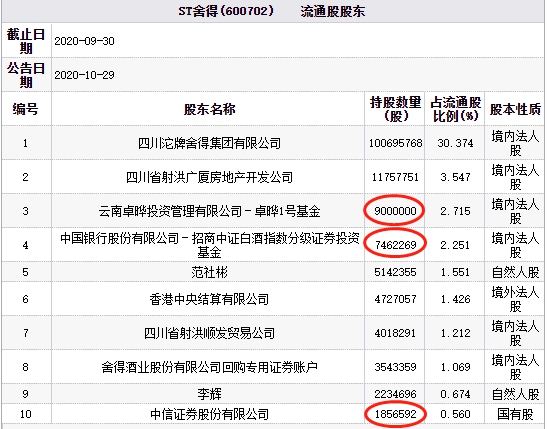Select shareholder 香港中央结算有限公司

pyautogui.click(x=209, y=299)
